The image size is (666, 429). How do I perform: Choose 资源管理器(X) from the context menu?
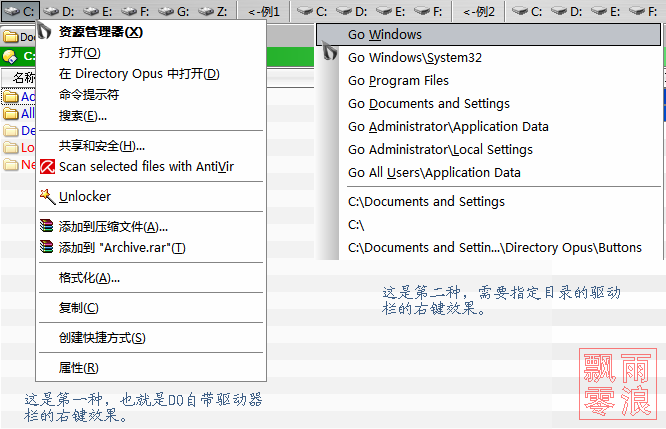(151, 32)
